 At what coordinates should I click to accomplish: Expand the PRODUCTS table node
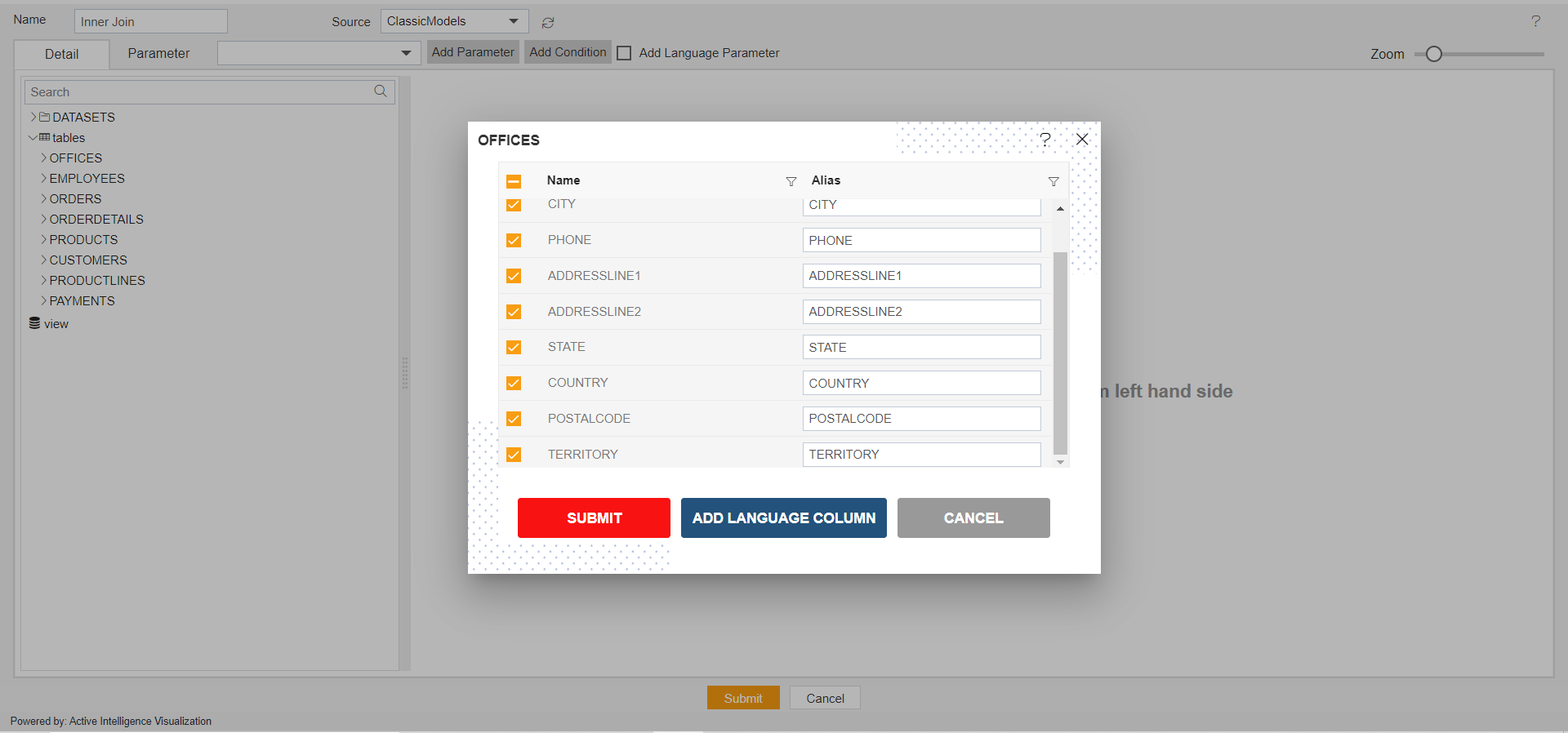(x=44, y=239)
